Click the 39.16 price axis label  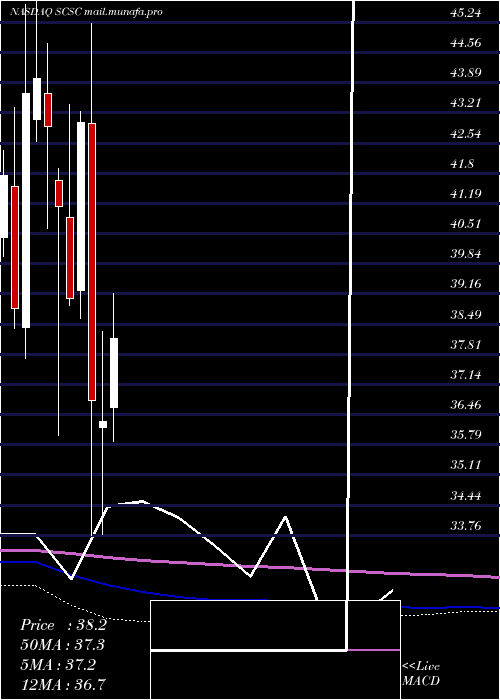466,284
